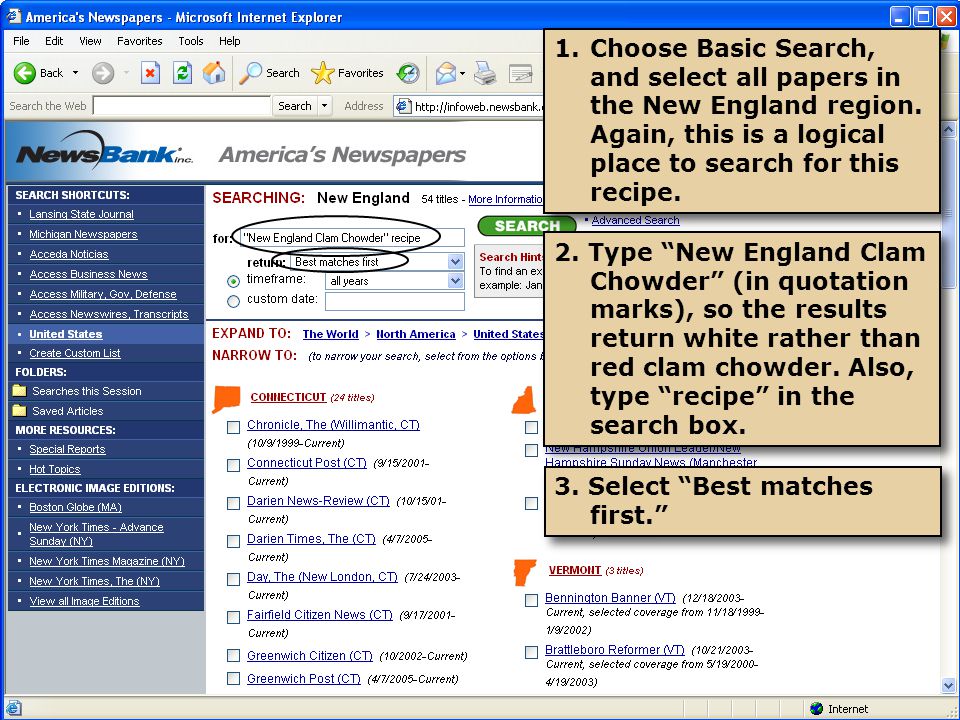Click the page scrollbar up arrow

[948, 129]
